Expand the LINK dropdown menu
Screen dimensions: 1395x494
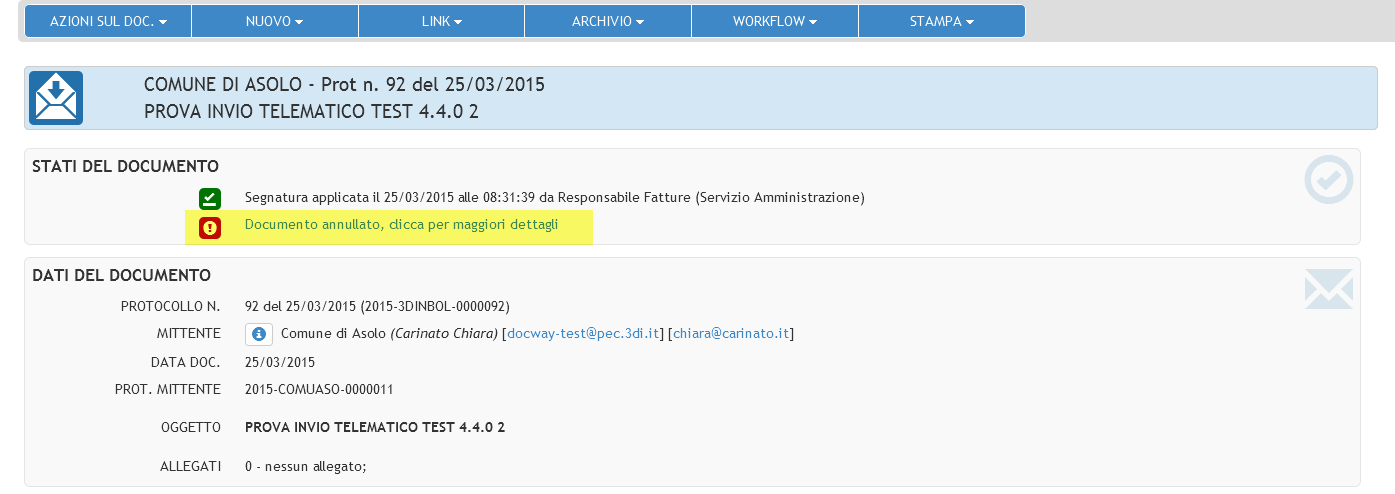441,21
